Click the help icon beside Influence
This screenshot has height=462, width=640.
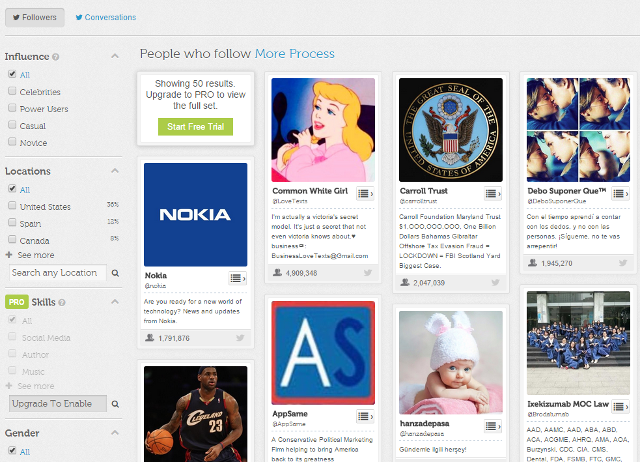55,57
